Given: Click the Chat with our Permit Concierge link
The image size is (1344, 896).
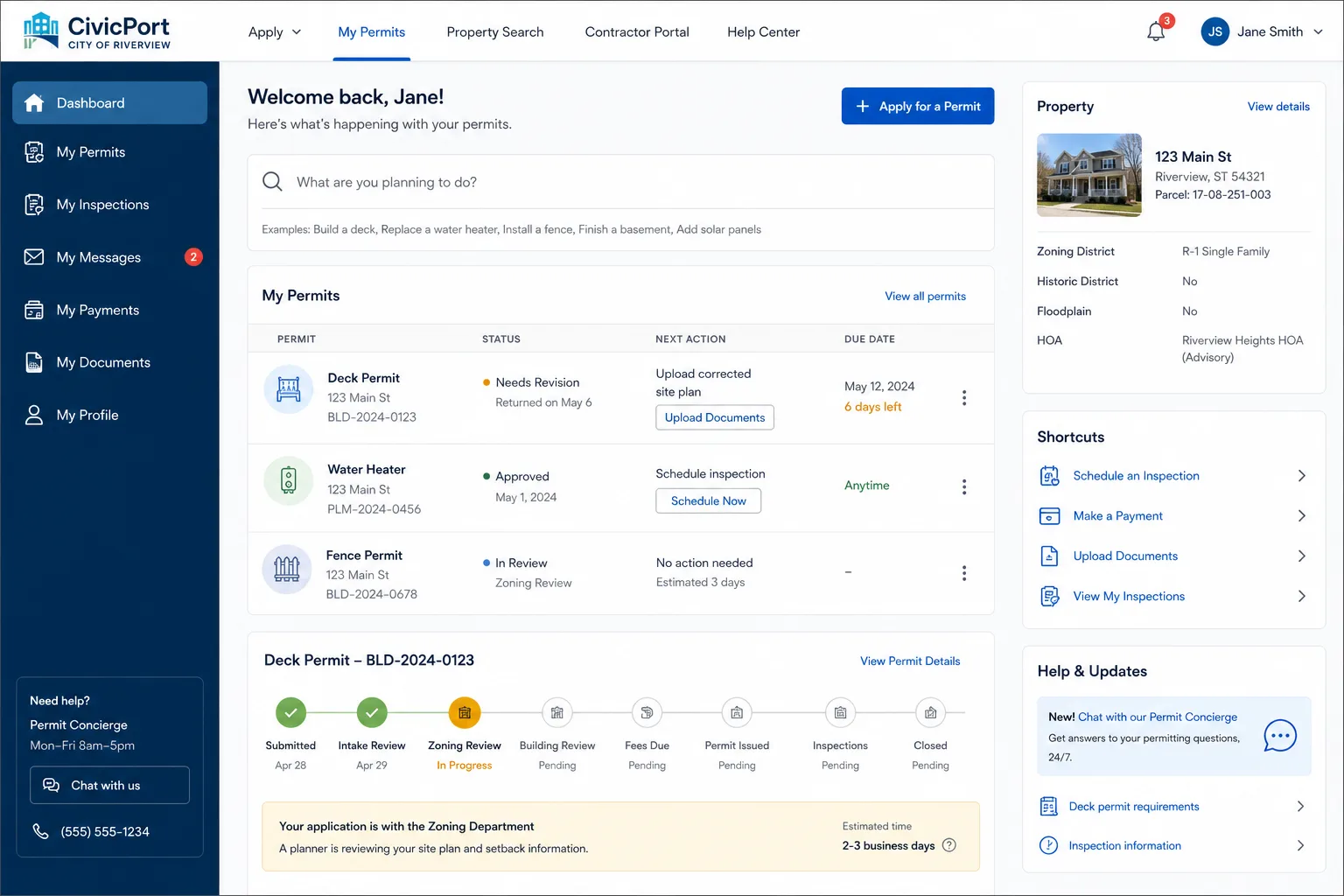Looking at the screenshot, I should click(1158, 717).
